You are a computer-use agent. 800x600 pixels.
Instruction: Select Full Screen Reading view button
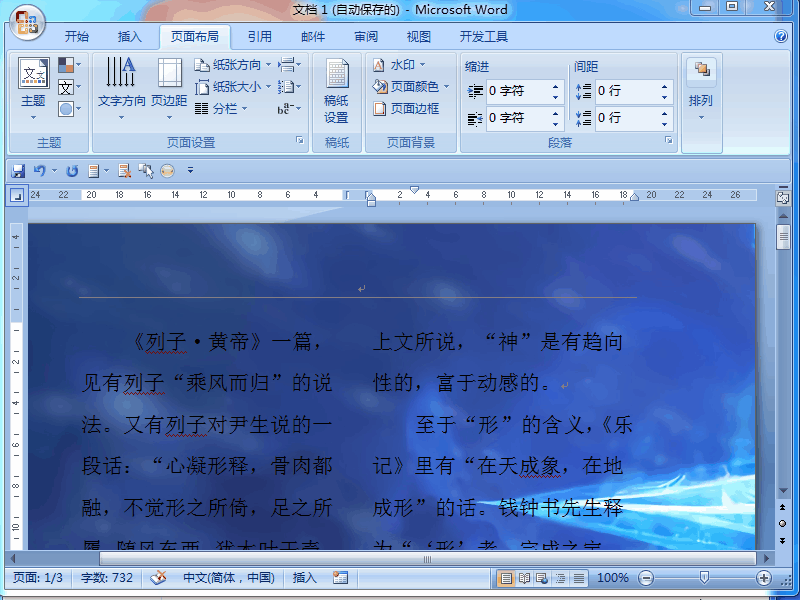click(524, 578)
